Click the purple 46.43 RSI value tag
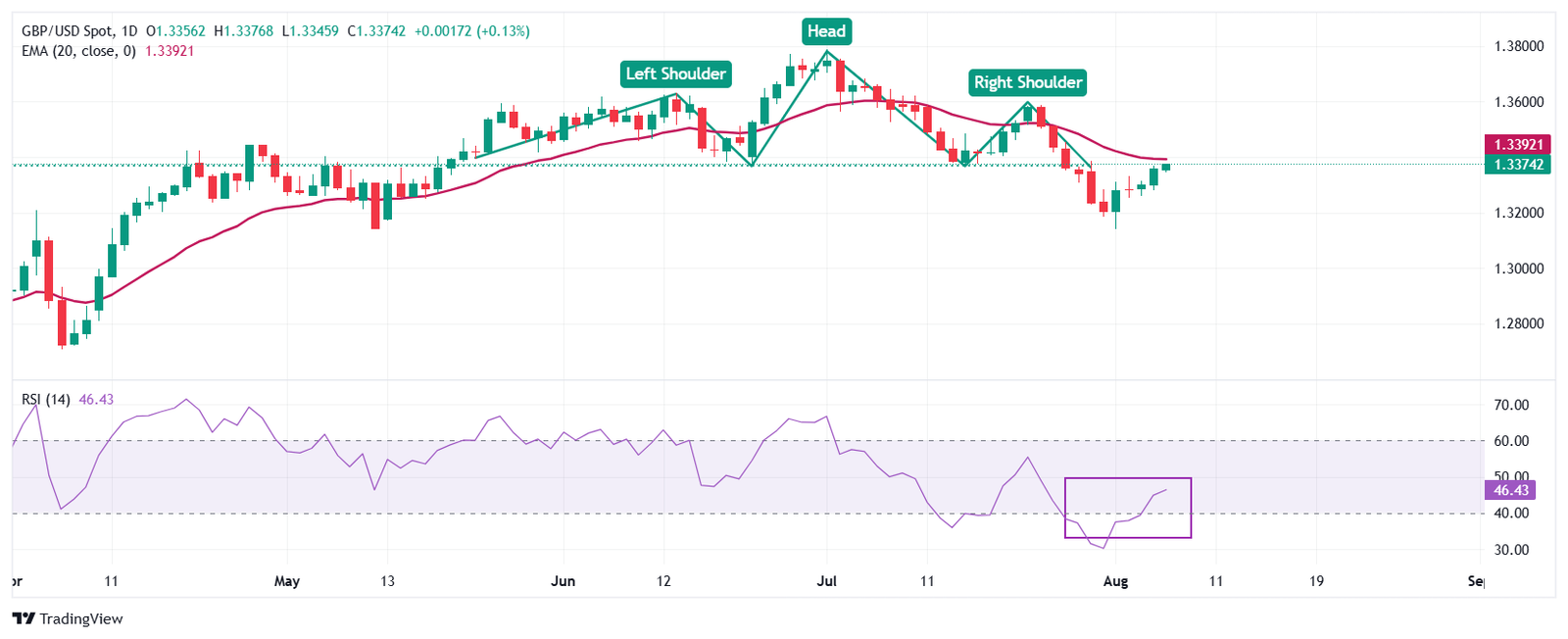Screen dimensions: 1568x639 [x=1510, y=490]
